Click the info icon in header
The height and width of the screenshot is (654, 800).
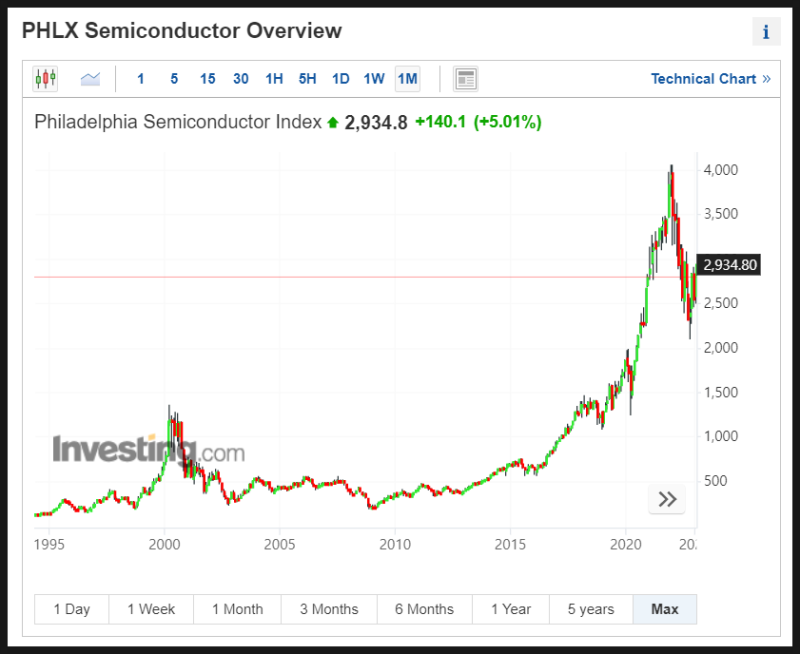click(766, 32)
